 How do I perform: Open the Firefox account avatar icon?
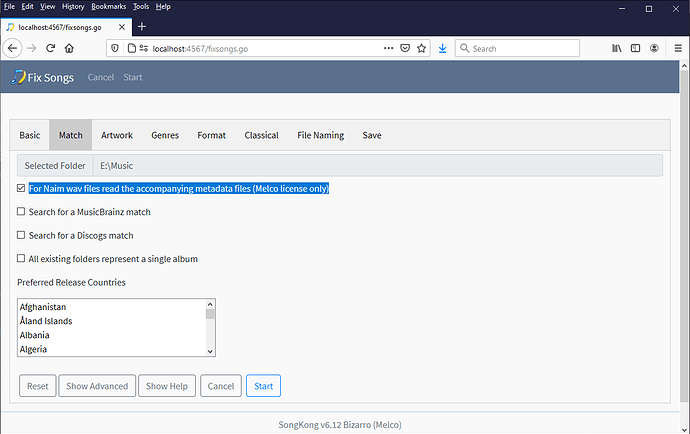pos(654,48)
